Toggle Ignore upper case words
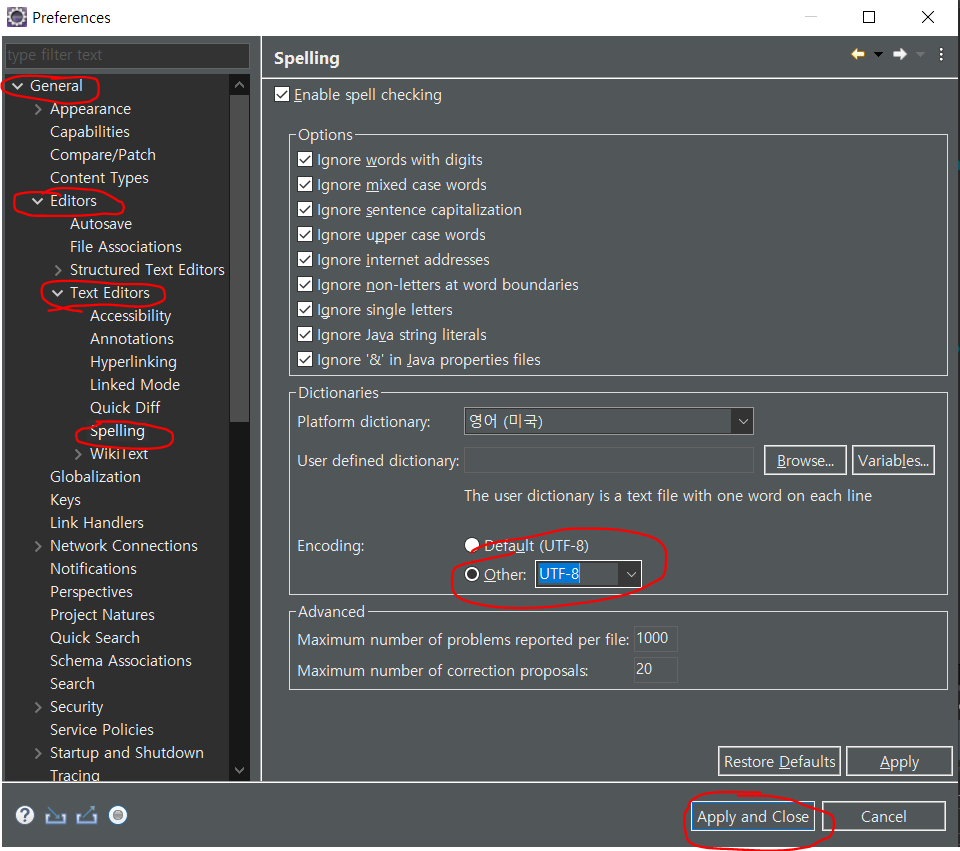The image size is (960, 851). pyautogui.click(x=305, y=234)
